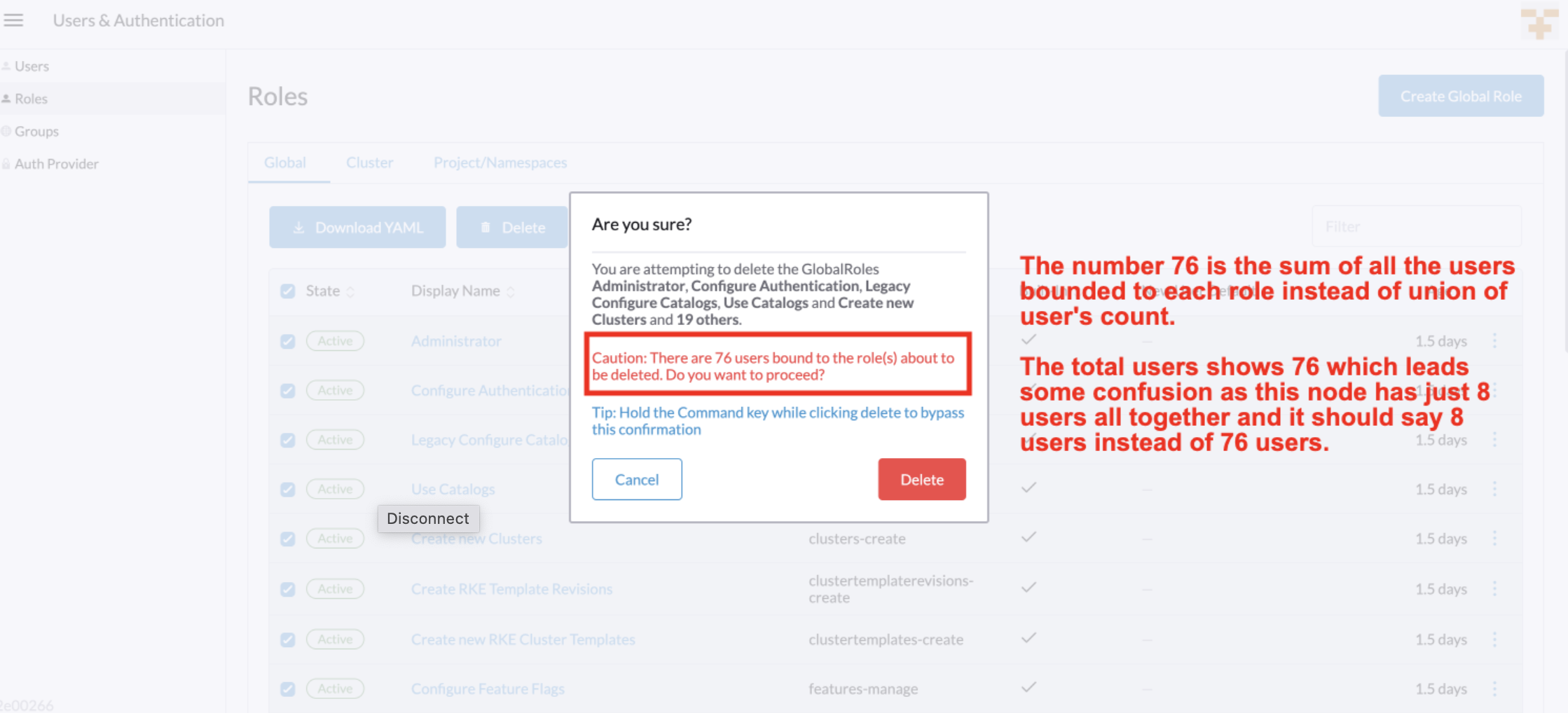This screenshot has height=713, width=1568.
Task: Switch to the Project/Namespaces tab
Action: pyautogui.click(x=500, y=162)
